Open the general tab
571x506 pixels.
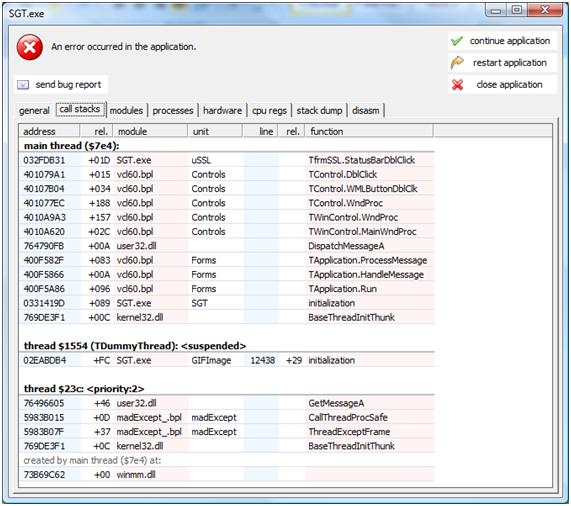pos(34,111)
